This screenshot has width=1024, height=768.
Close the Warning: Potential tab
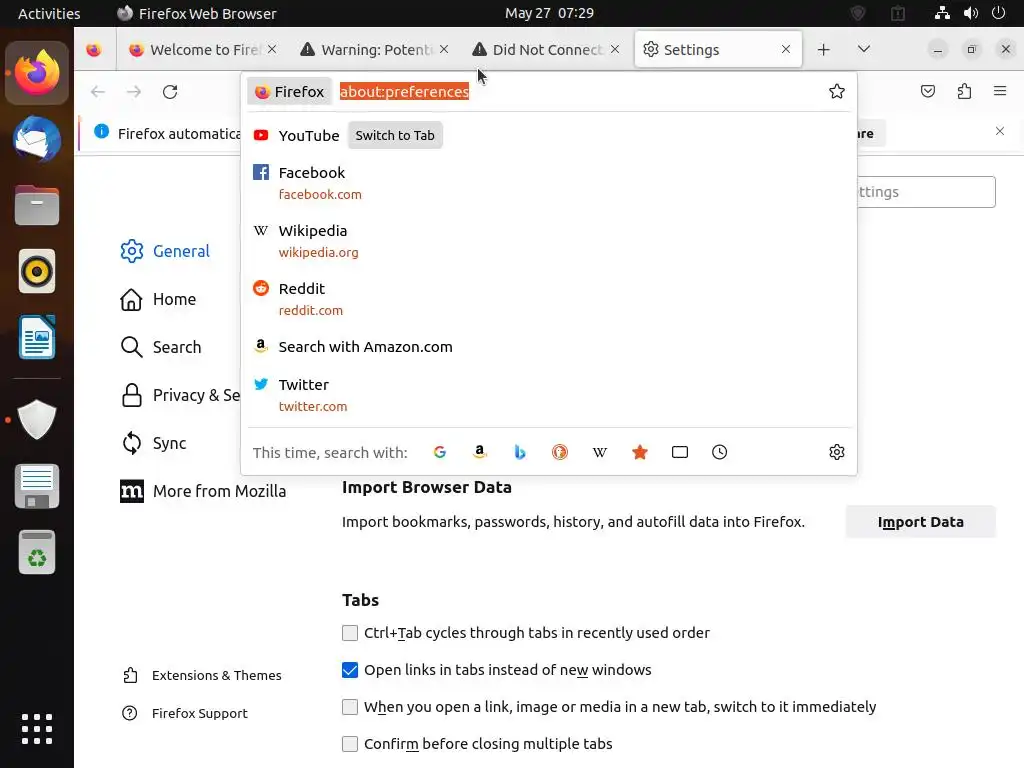pos(444,49)
